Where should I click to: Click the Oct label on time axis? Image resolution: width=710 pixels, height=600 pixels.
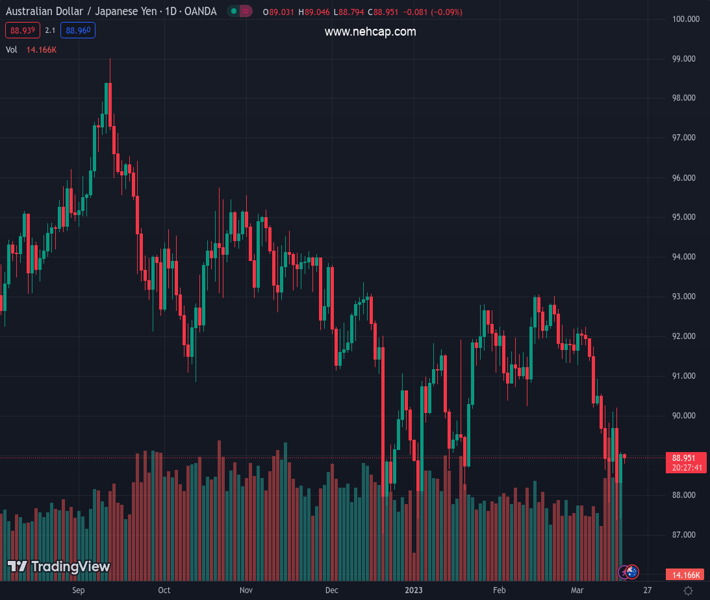164,590
